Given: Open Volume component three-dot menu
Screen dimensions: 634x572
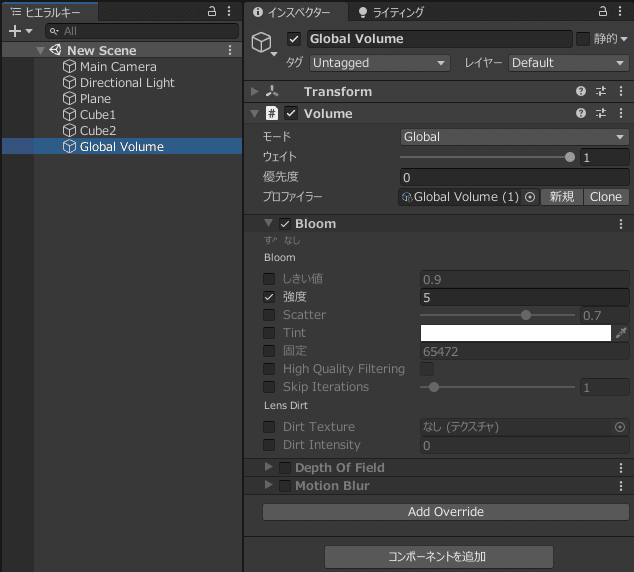Looking at the screenshot, I should click(621, 113).
